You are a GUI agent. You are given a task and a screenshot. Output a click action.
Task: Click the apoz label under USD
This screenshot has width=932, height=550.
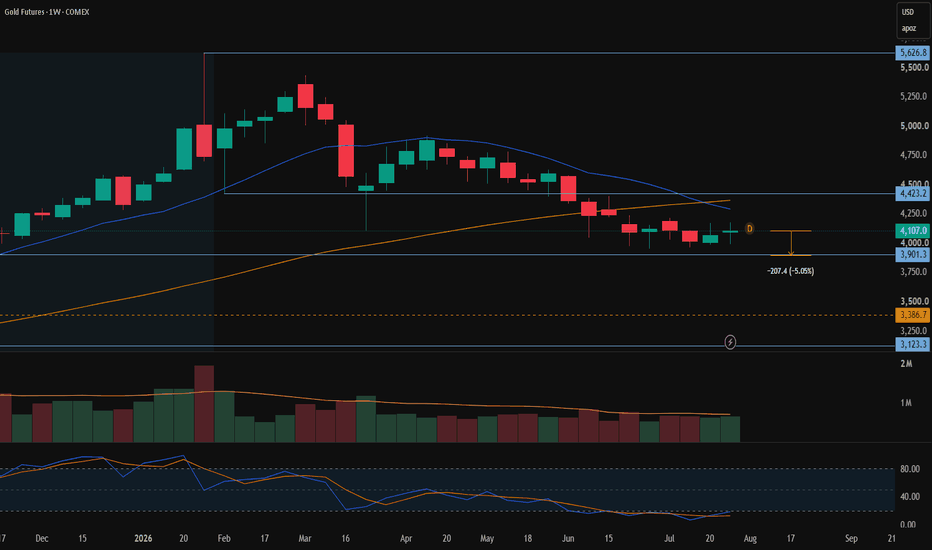[x=908, y=29]
